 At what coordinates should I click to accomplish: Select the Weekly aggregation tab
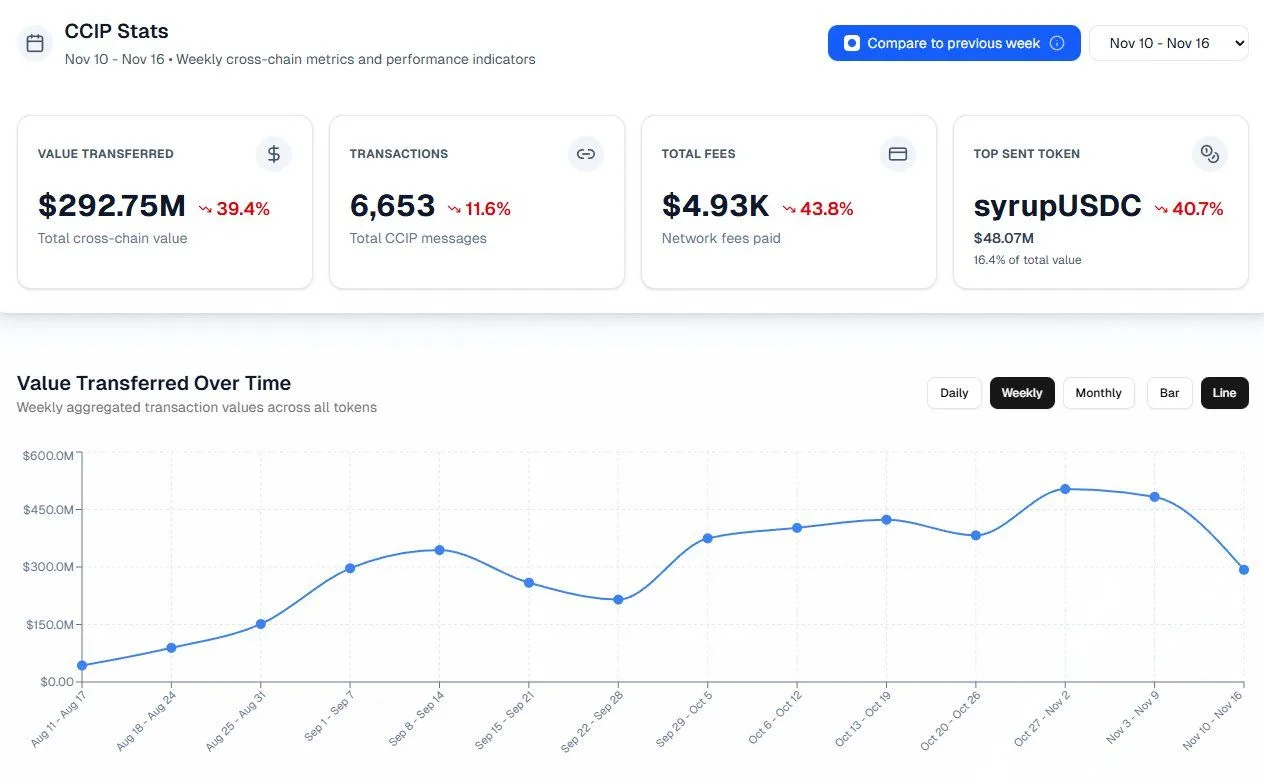click(1021, 393)
